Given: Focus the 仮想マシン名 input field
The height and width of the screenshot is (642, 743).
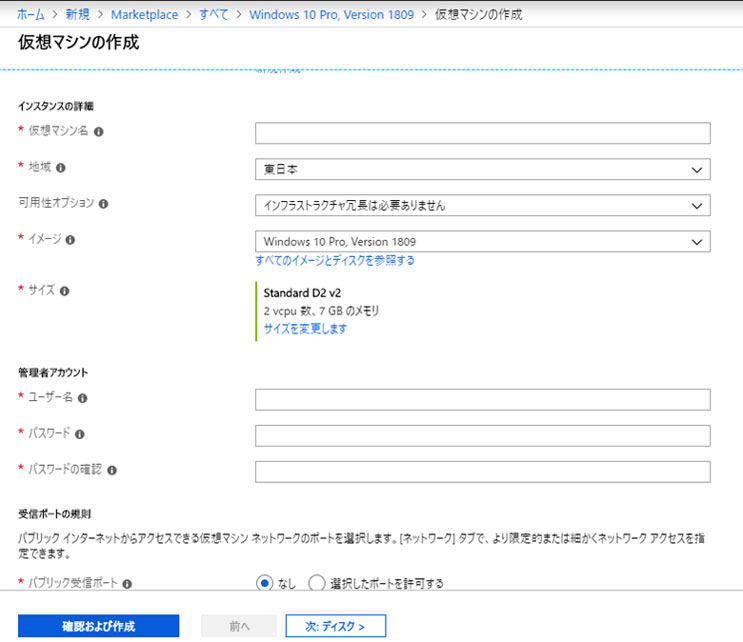Looking at the screenshot, I should (482, 133).
